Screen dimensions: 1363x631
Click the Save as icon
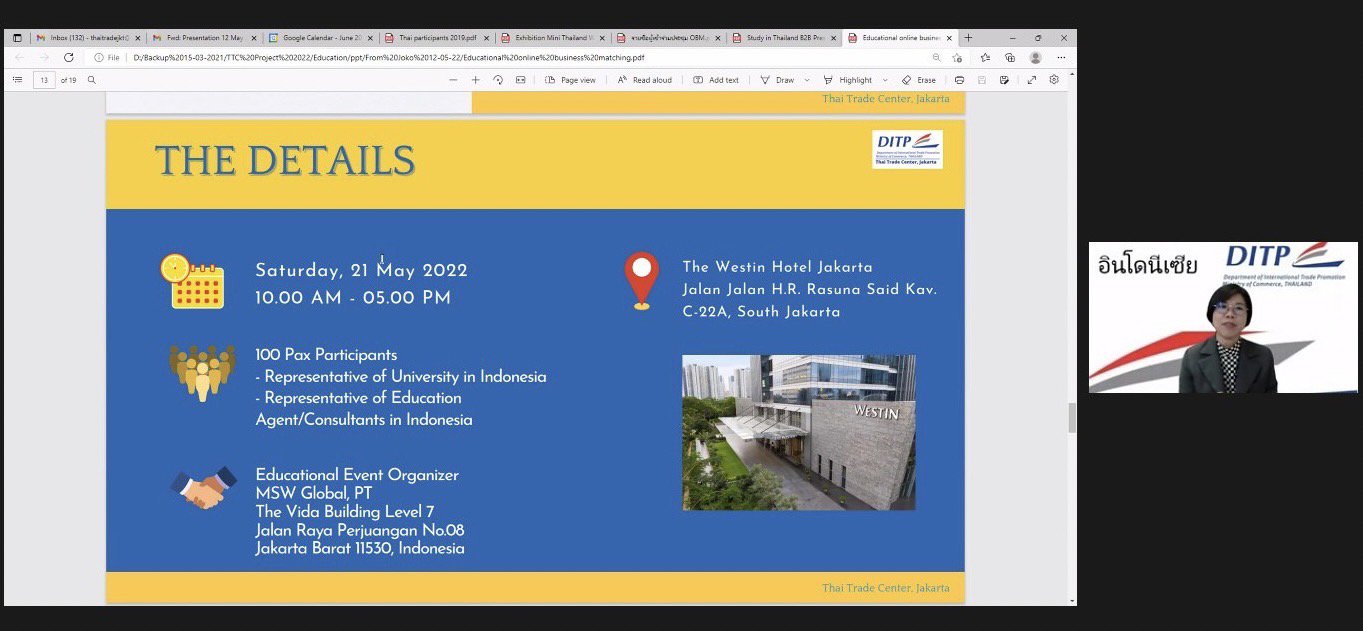pos(1004,80)
